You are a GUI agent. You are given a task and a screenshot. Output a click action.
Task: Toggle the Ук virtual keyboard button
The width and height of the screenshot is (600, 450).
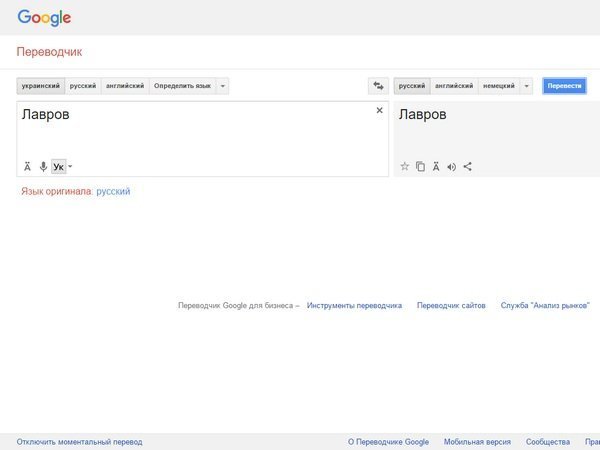58,166
